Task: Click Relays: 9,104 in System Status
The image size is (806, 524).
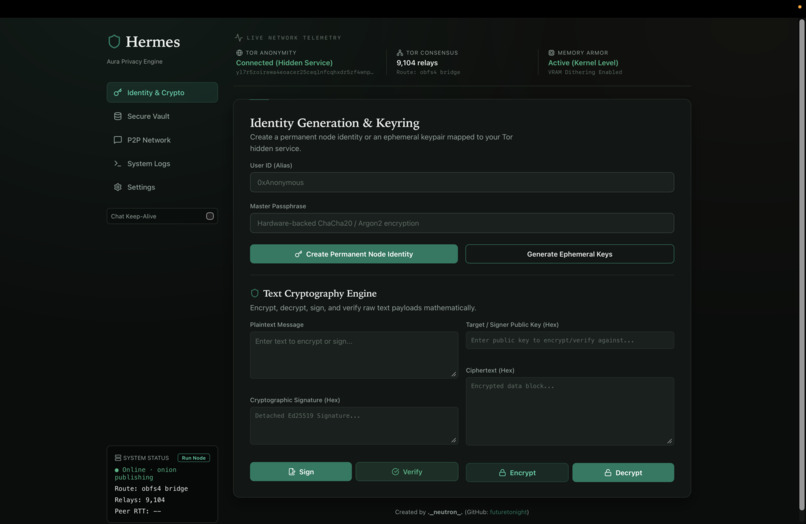Action: [140, 500]
